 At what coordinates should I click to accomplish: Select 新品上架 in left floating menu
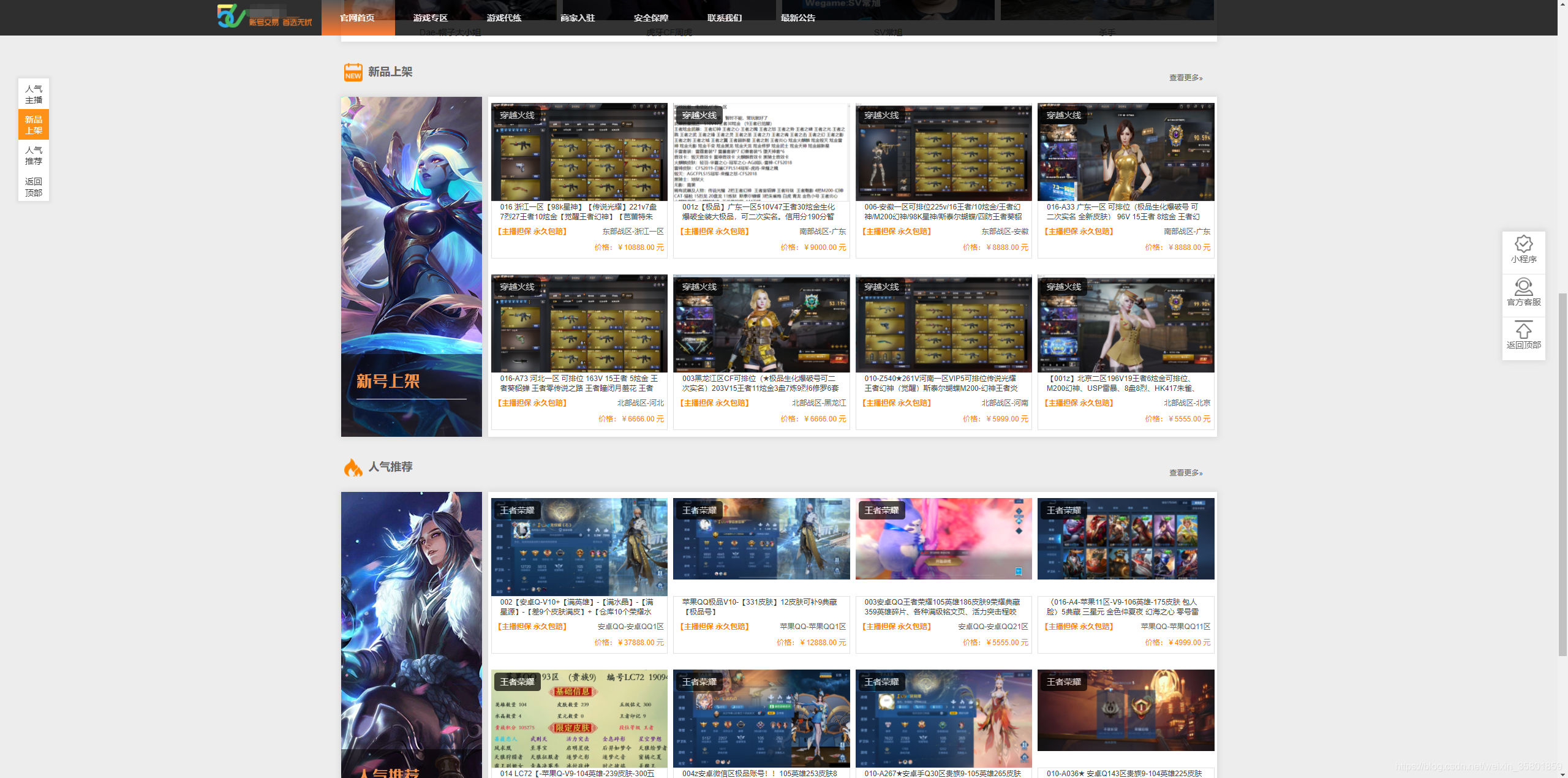[34, 125]
